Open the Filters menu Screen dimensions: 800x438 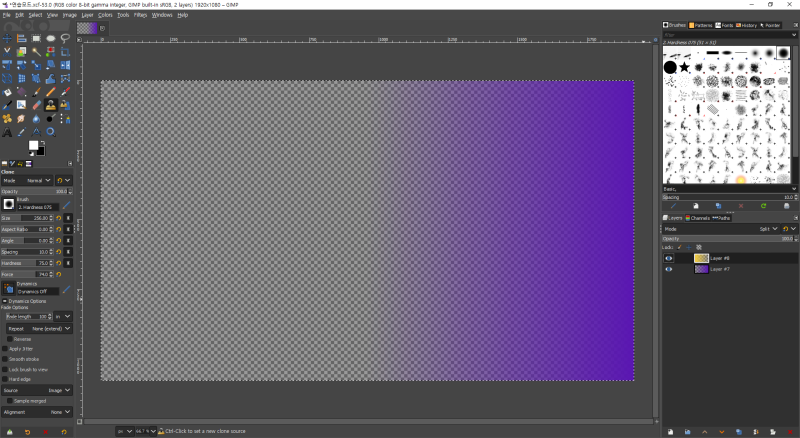[140, 15]
